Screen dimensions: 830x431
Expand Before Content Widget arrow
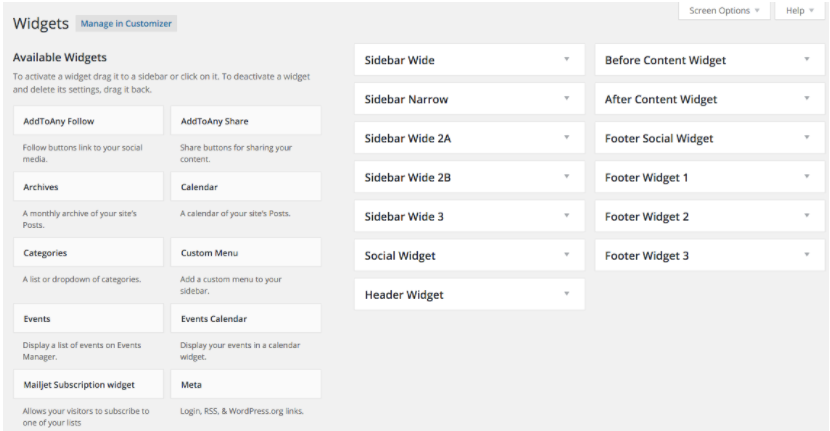point(807,60)
